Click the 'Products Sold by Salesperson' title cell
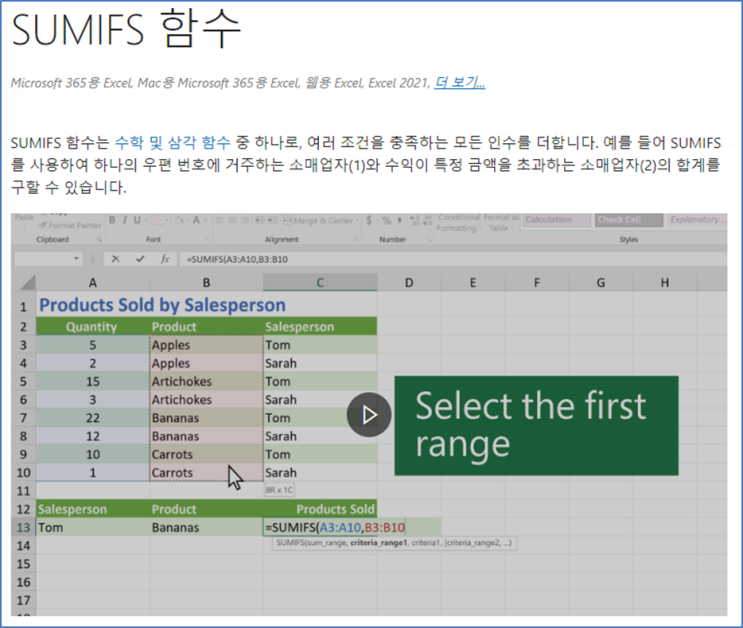 (163, 305)
